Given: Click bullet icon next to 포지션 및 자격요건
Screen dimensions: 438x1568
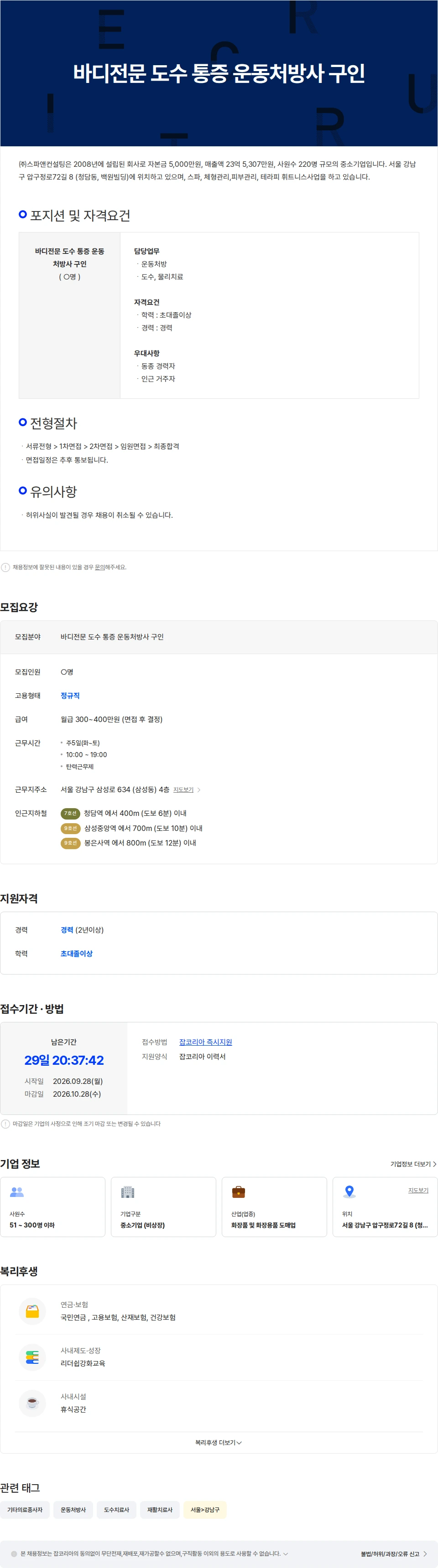Looking at the screenshot, I should 22,214.
